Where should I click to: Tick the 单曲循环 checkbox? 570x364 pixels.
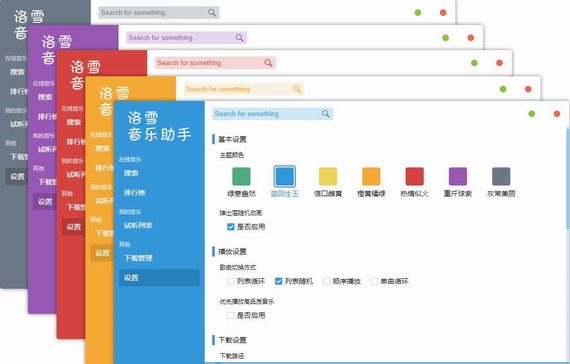tap(374, 281)
